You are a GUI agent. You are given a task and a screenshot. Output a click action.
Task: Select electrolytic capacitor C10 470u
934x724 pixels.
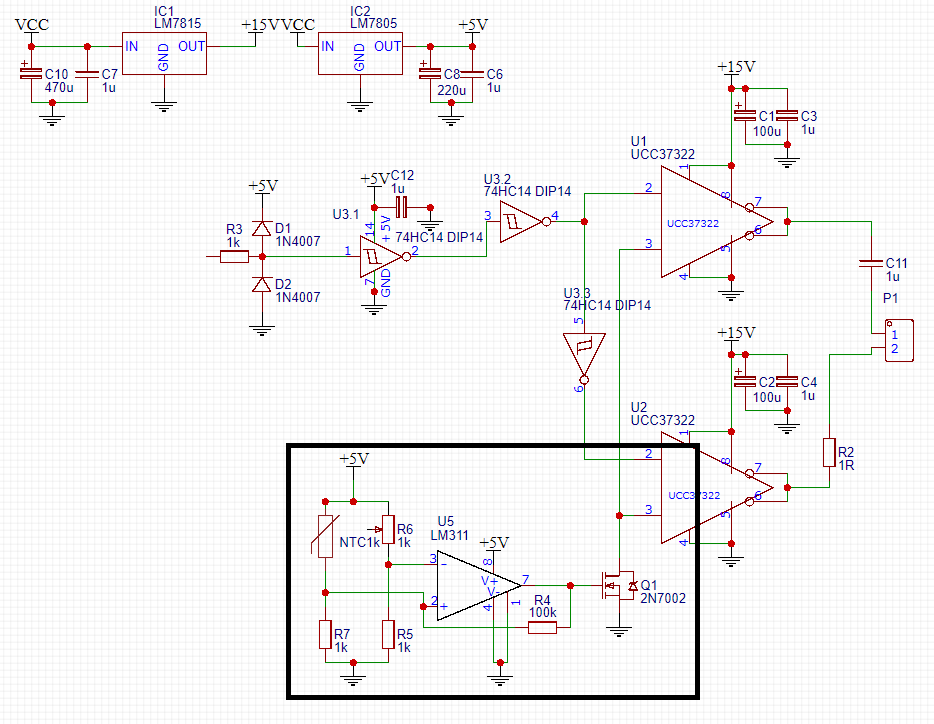pyautogui.click(x=32, y=74)
